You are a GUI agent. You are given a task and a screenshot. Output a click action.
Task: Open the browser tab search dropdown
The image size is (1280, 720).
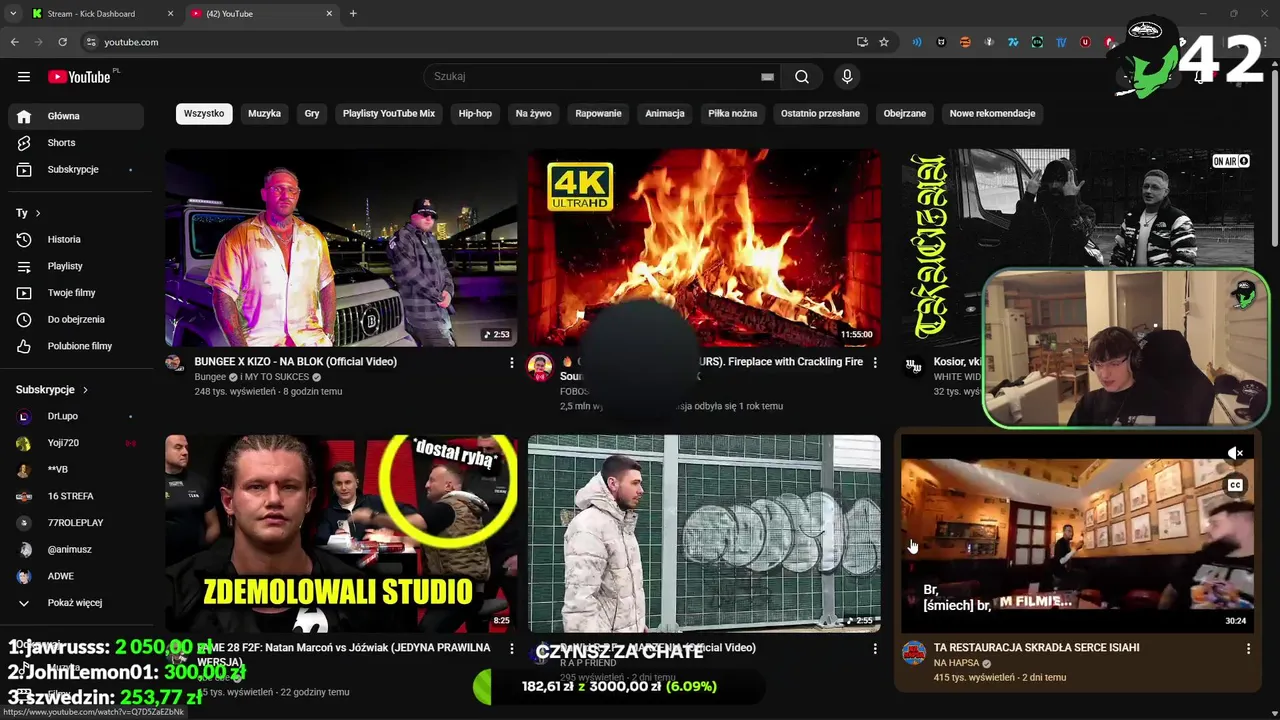coord(12,13)
